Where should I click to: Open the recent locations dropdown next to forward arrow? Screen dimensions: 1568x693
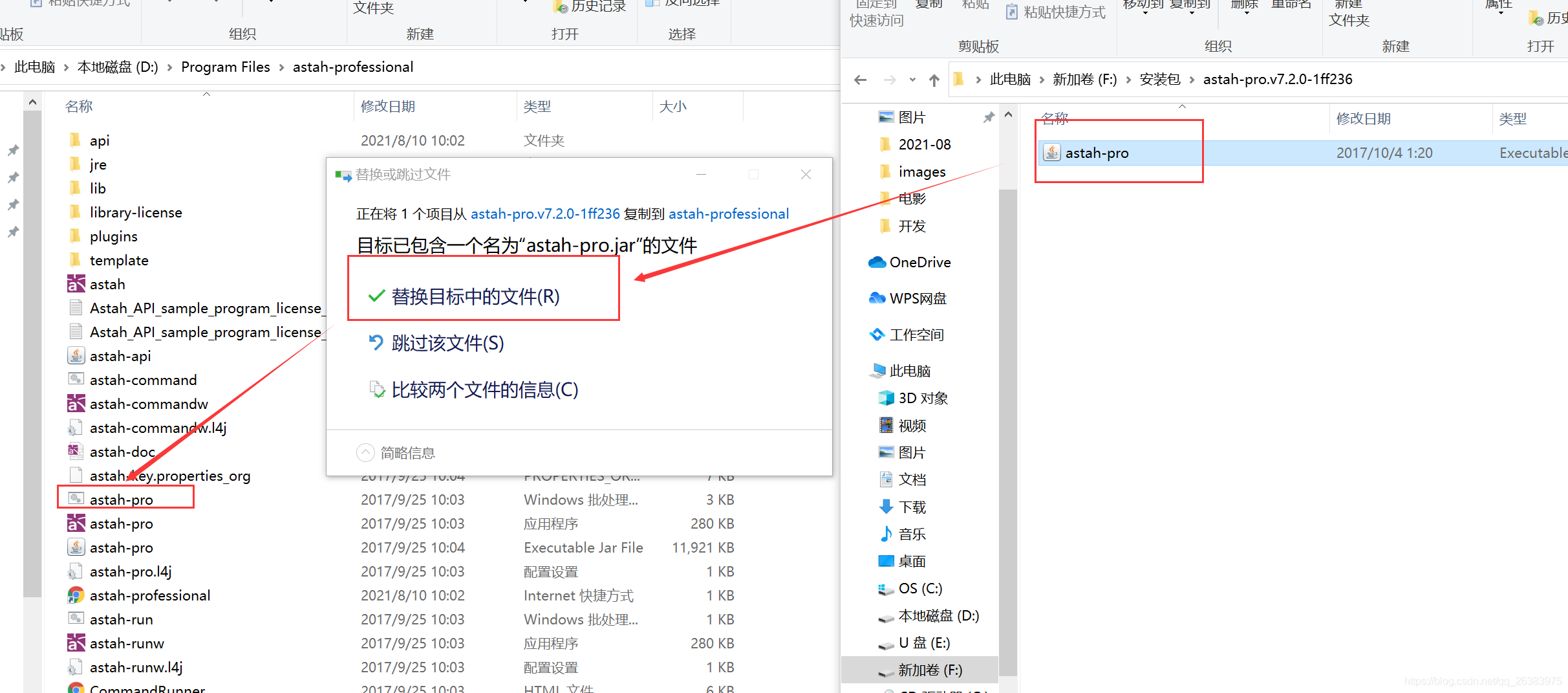click(x=912, y=79)
